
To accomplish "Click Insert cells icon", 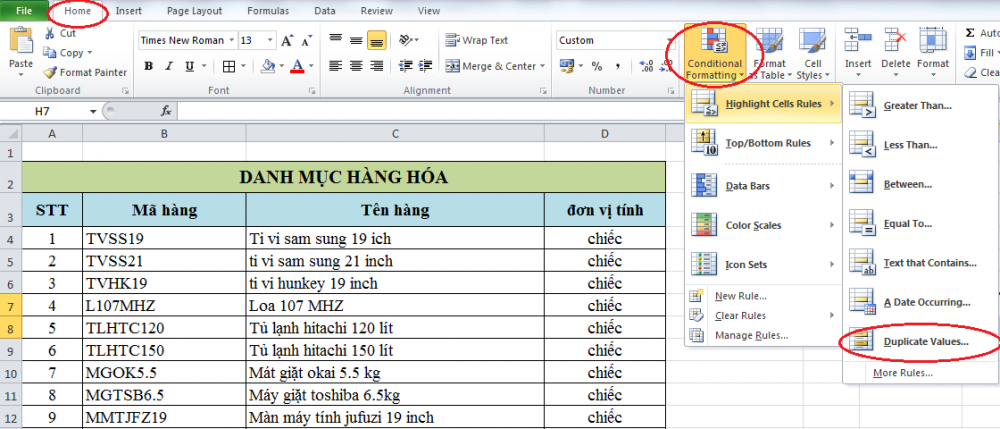I will click(x=858, y=40).
